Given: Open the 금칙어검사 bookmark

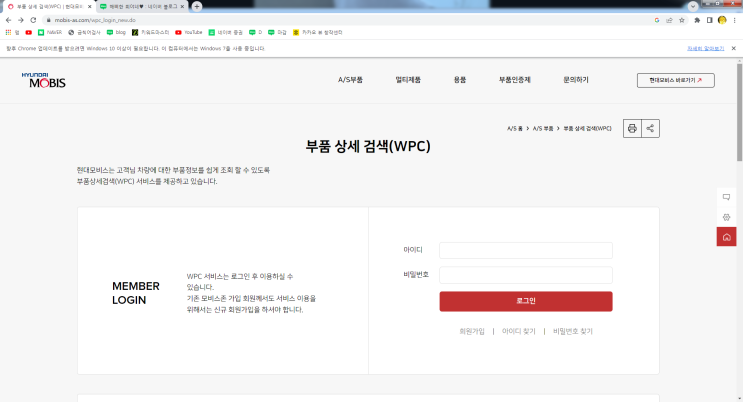Looking at the screenshot, I should tap(84, 33).
